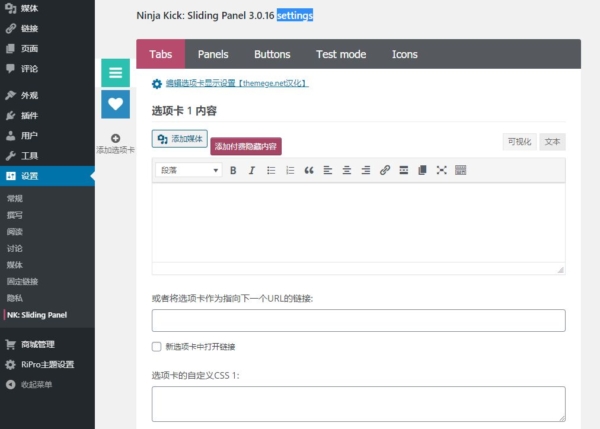
Task: Enter distraction-free fullscreen mode
Action: pyautogui.click(x=442, y=170)
